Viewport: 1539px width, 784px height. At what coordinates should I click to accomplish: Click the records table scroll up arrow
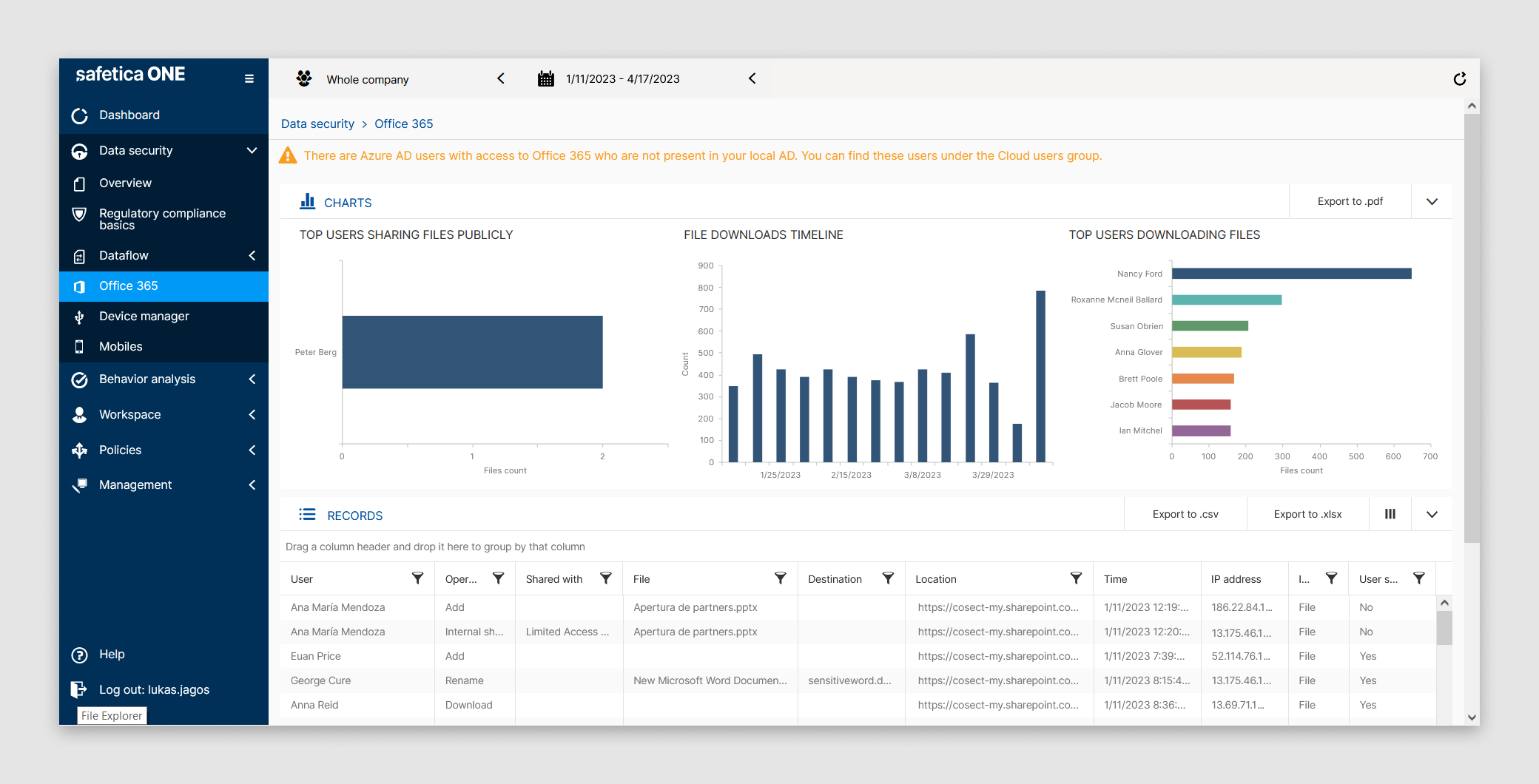pos(1444,603)
